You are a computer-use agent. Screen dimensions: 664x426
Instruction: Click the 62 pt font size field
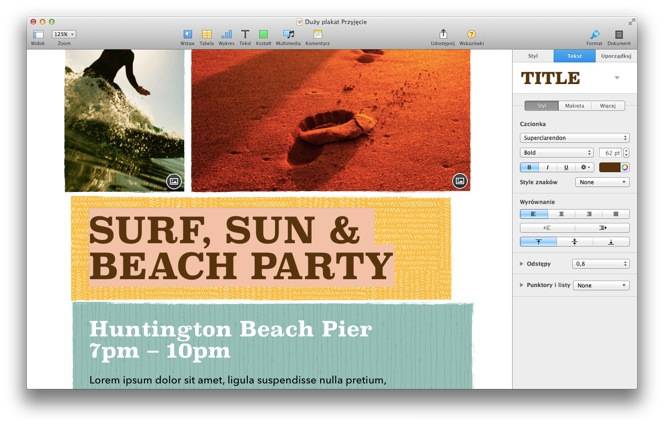pos(610,152)
